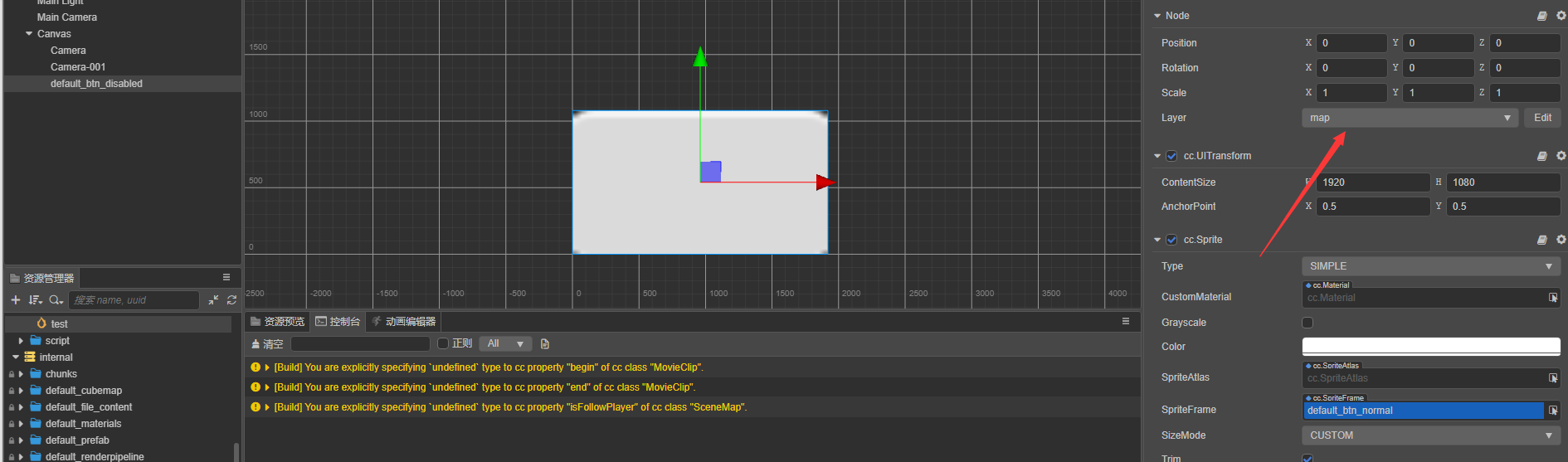
Task: Click the red X-axis arrow gizmo
Action: click(x=825, y=182)
